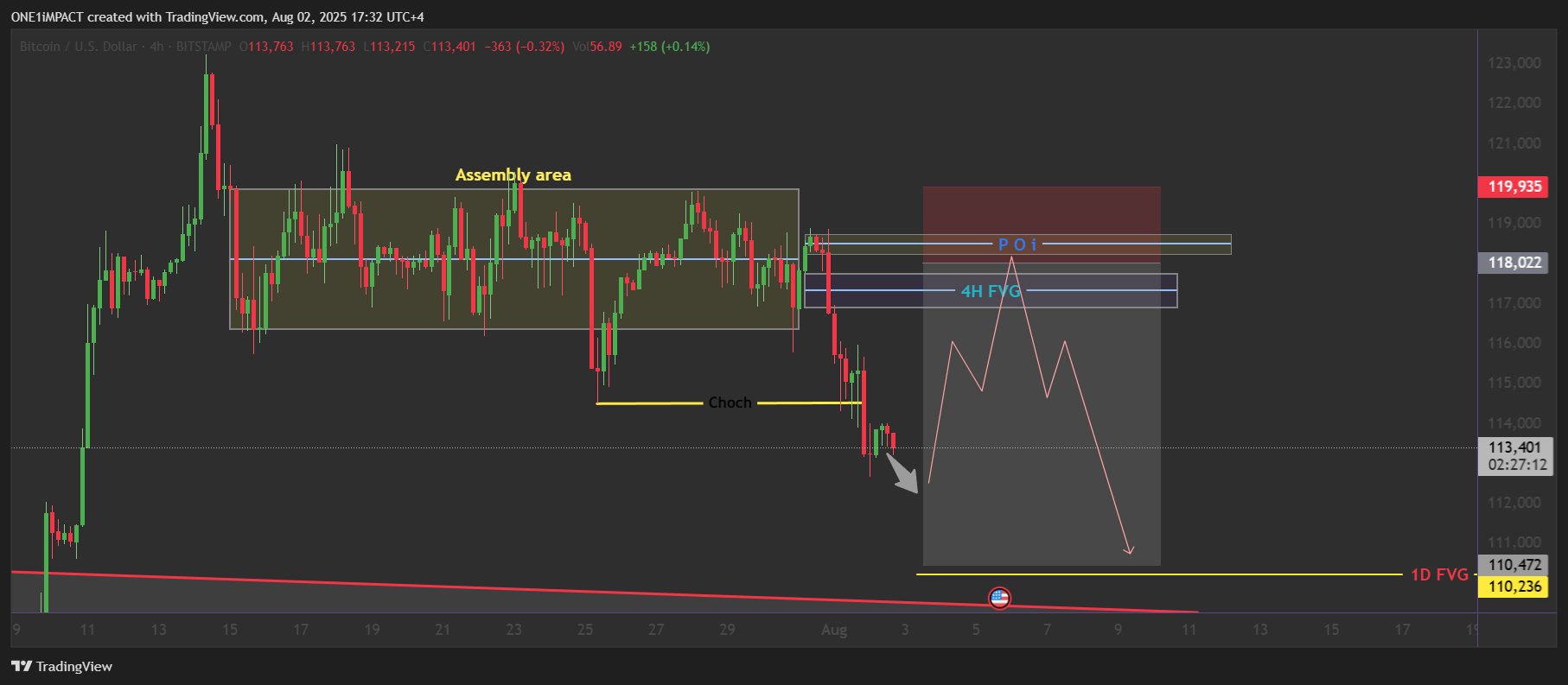Click the 116,000 price axis value
The image size is (1568, 685).
1514,343
